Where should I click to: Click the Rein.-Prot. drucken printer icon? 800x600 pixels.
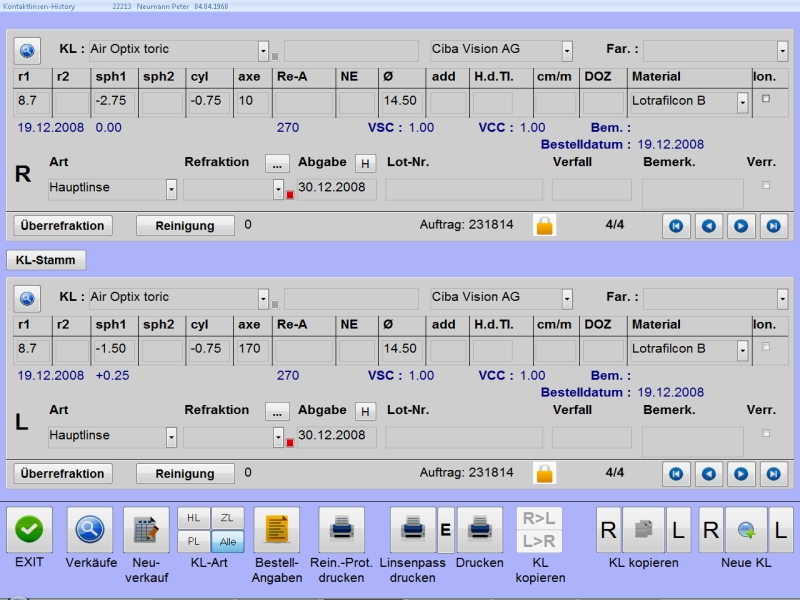[x=341, y=530]
